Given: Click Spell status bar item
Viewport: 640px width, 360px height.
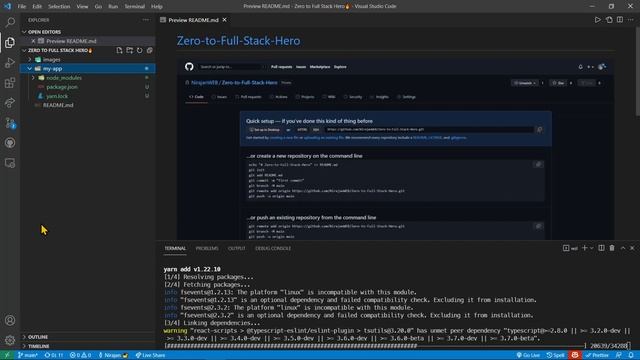Looking at the screenshot, I should (x=556, y=355).
